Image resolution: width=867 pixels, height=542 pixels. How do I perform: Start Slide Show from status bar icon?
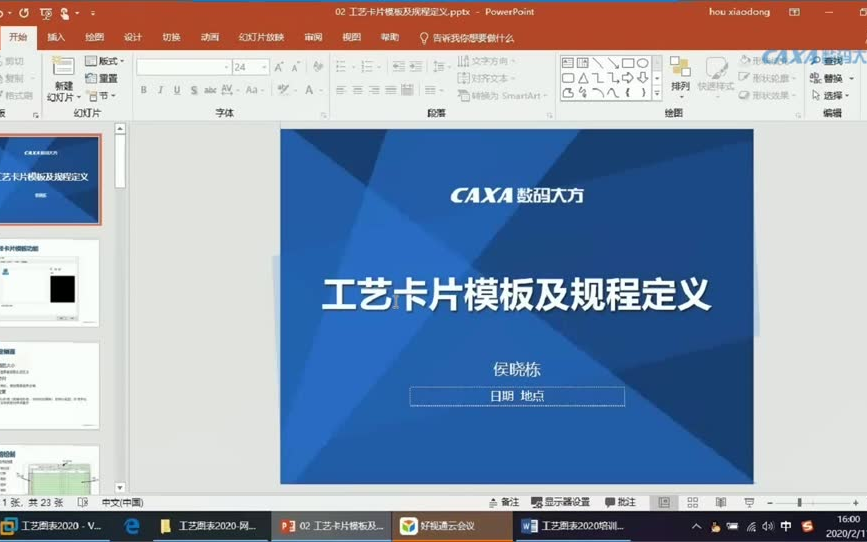pos(749,502)
